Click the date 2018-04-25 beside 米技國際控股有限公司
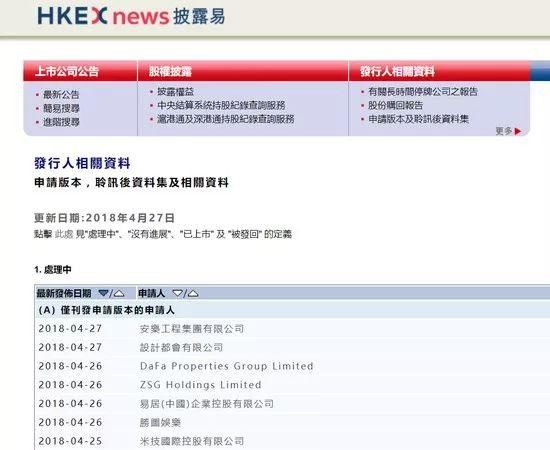This screenshot has width=550, height=450. tap(70, 441)
